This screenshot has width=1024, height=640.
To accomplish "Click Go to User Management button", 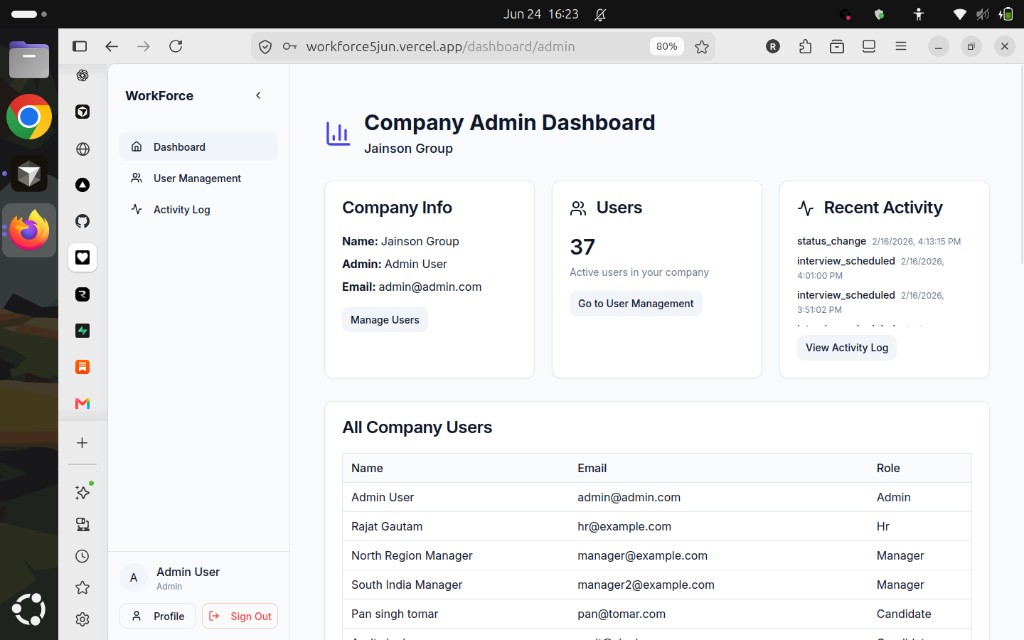I will click(x=635, y=304).
